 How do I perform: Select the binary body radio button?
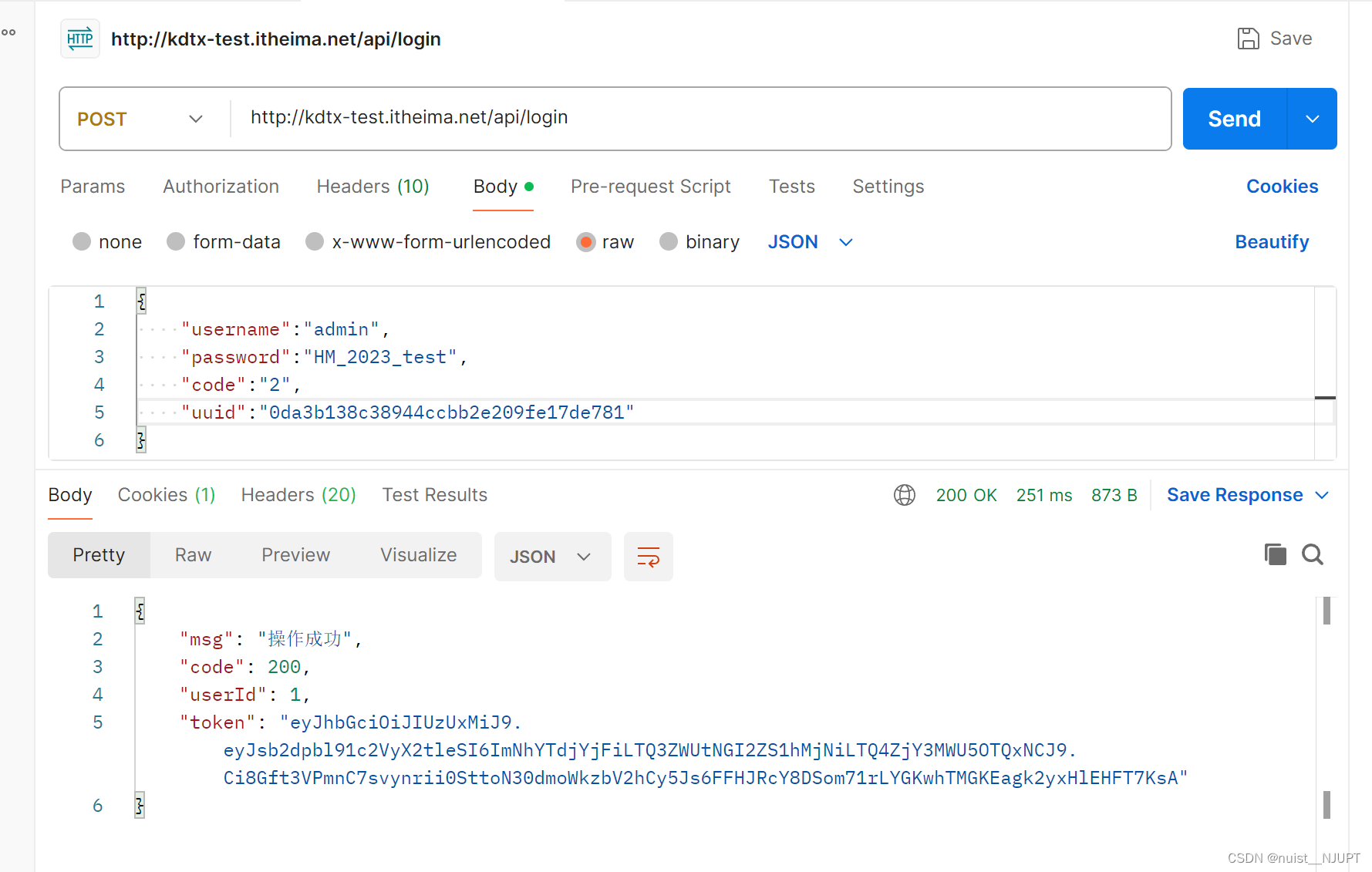pos(669,242)
